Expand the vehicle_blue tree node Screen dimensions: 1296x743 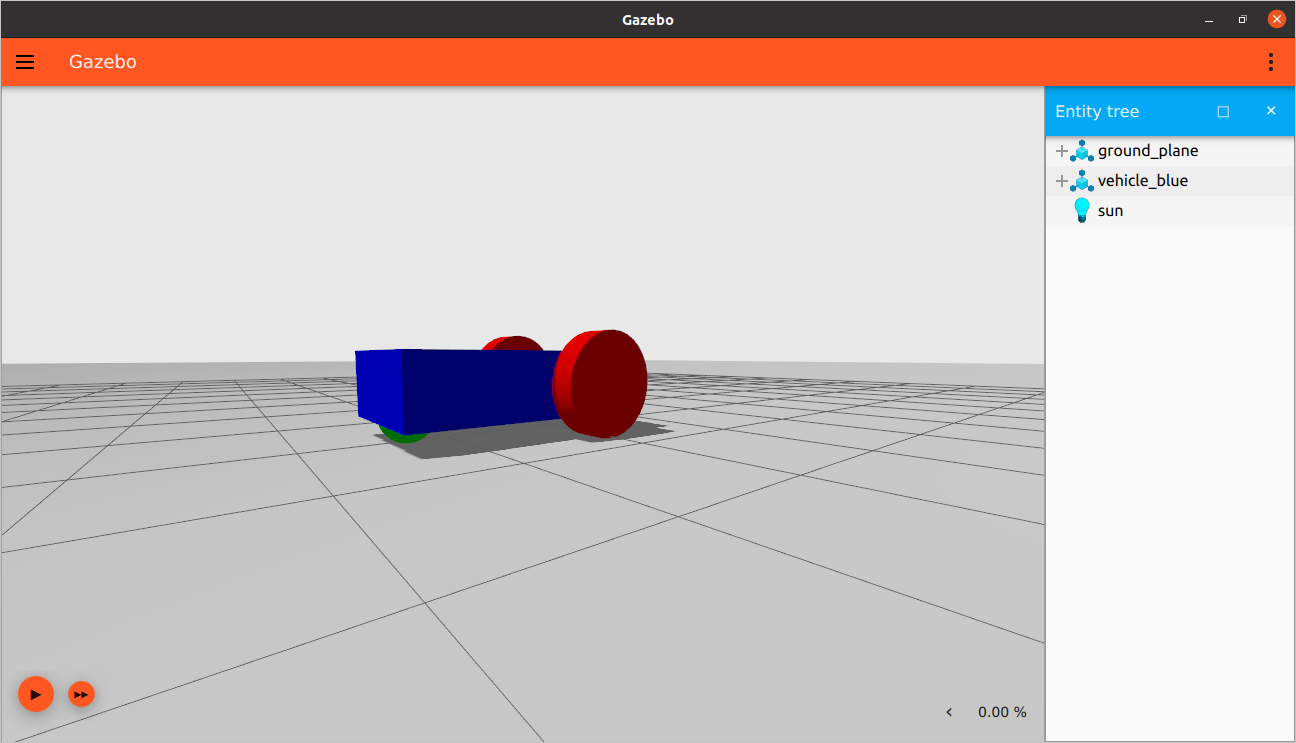(x=1062, y=181)
